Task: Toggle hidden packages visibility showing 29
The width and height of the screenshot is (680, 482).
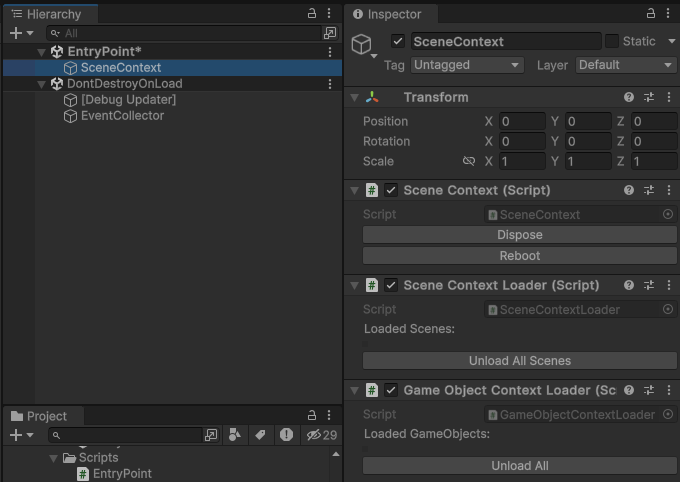Action: 322,435
